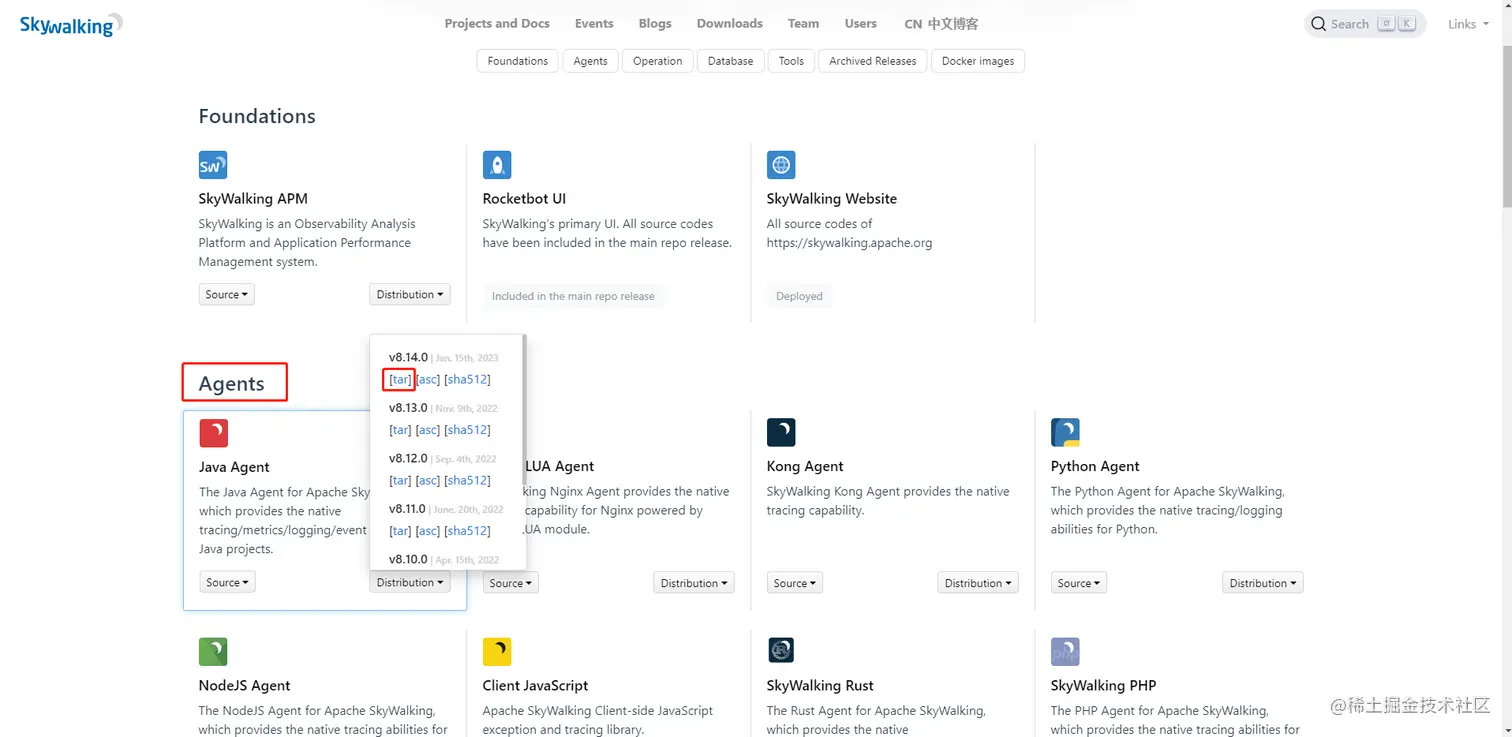Click the Python Agent icon
The width and height of the screenshot is (1512, 737).
[1065, 432]
